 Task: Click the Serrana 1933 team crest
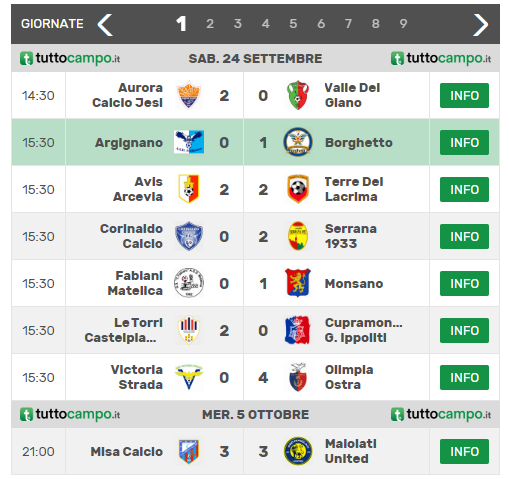coord(298,236)
